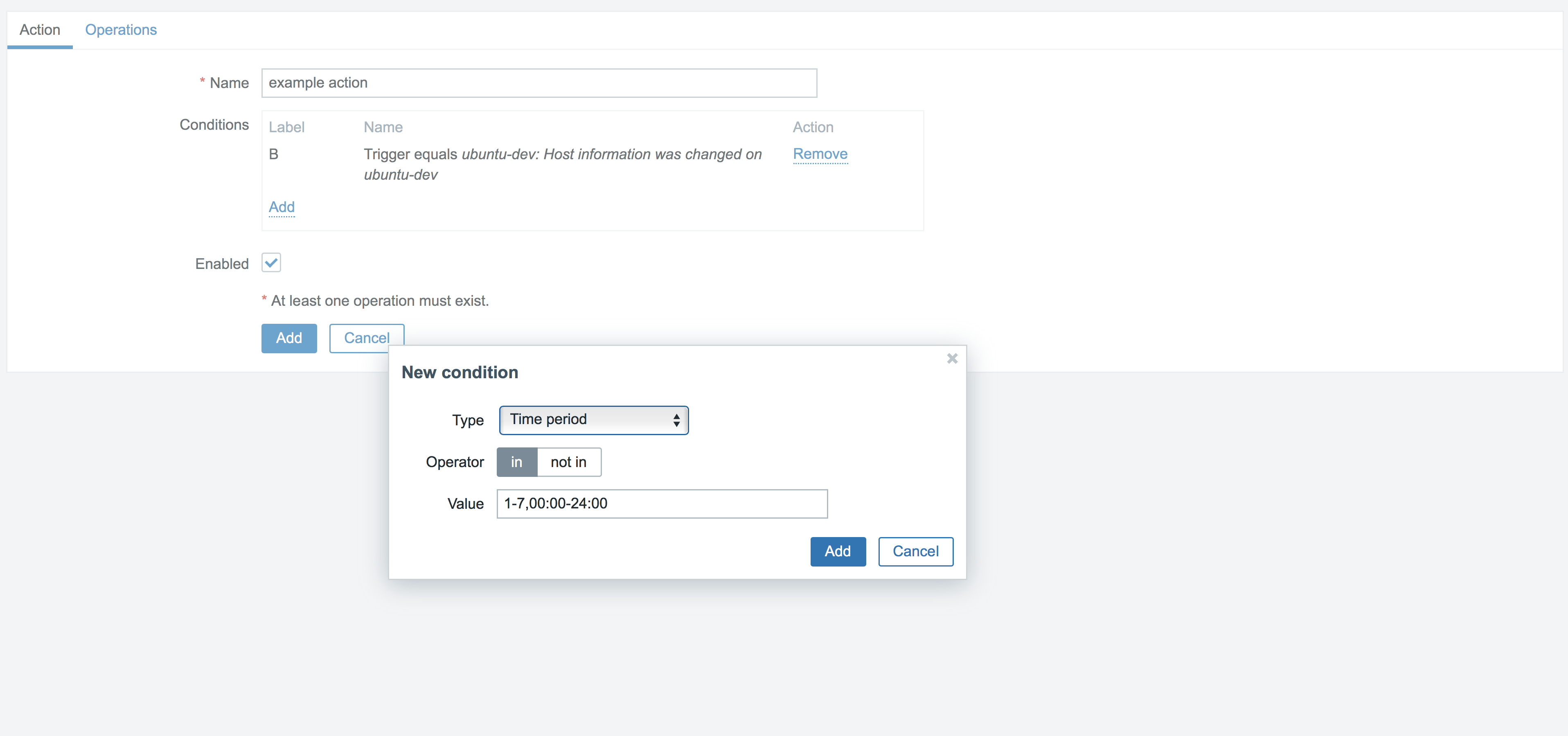
Task: Click Cancel in New condition dialog
Action: pyautogui.click(x=915, y=551)
